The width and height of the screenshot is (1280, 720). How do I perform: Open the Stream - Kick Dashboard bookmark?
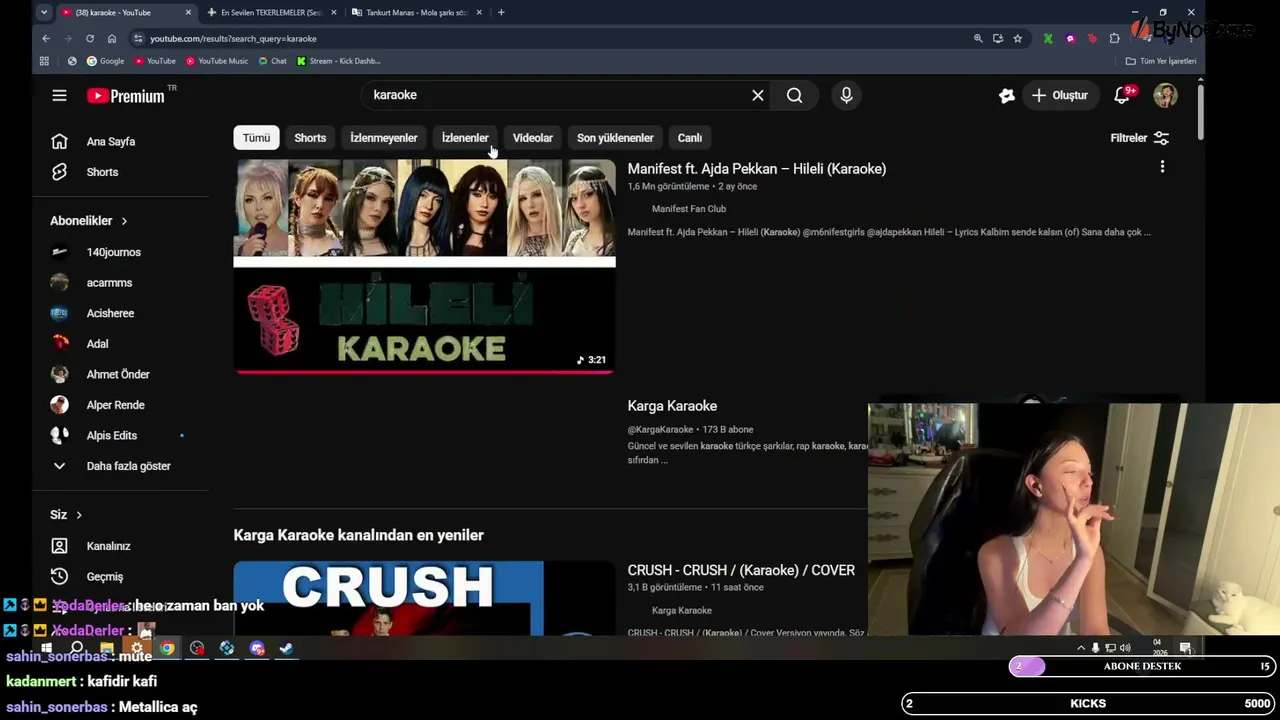point(338,61)
